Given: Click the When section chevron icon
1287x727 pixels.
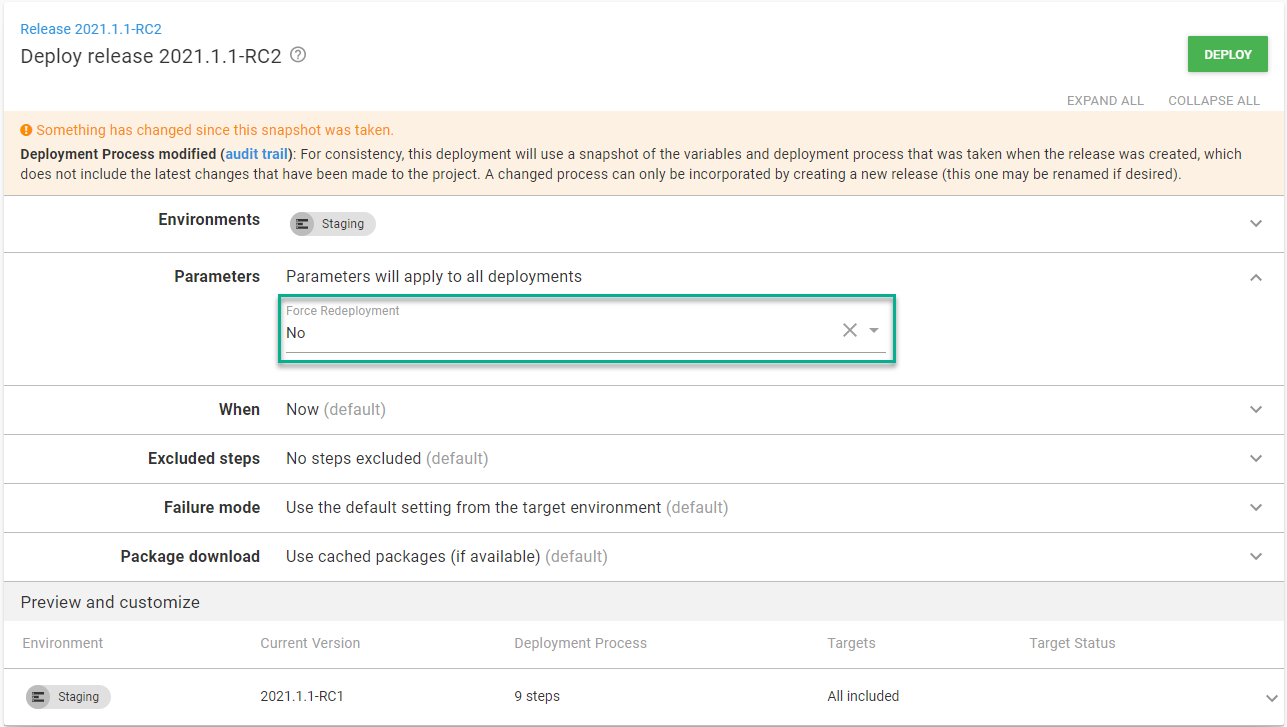Looking at the screenshot, I should (x=1255, y=409).
